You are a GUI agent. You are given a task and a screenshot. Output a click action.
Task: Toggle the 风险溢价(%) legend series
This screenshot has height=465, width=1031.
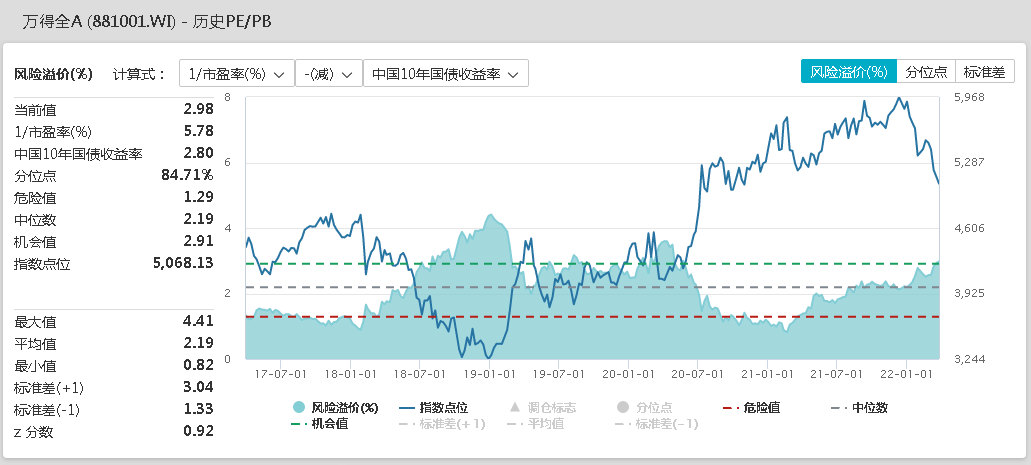pyautogui.click(x=336, y=407)
